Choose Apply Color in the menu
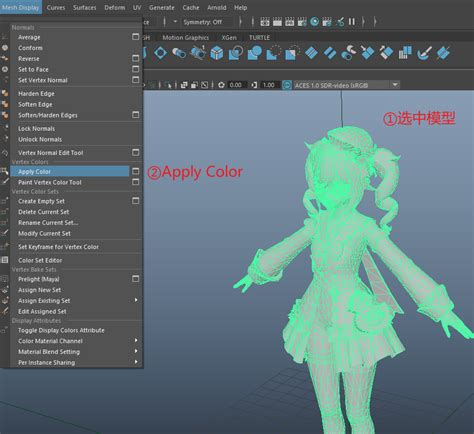The height and width of the screenshot is (434, 474). 69,171
